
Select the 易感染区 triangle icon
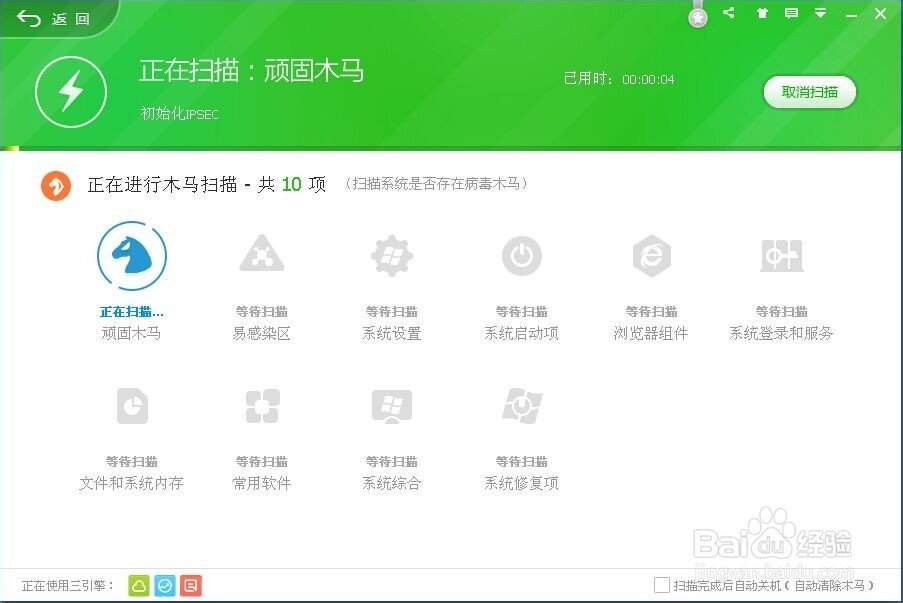coord(261,254)
